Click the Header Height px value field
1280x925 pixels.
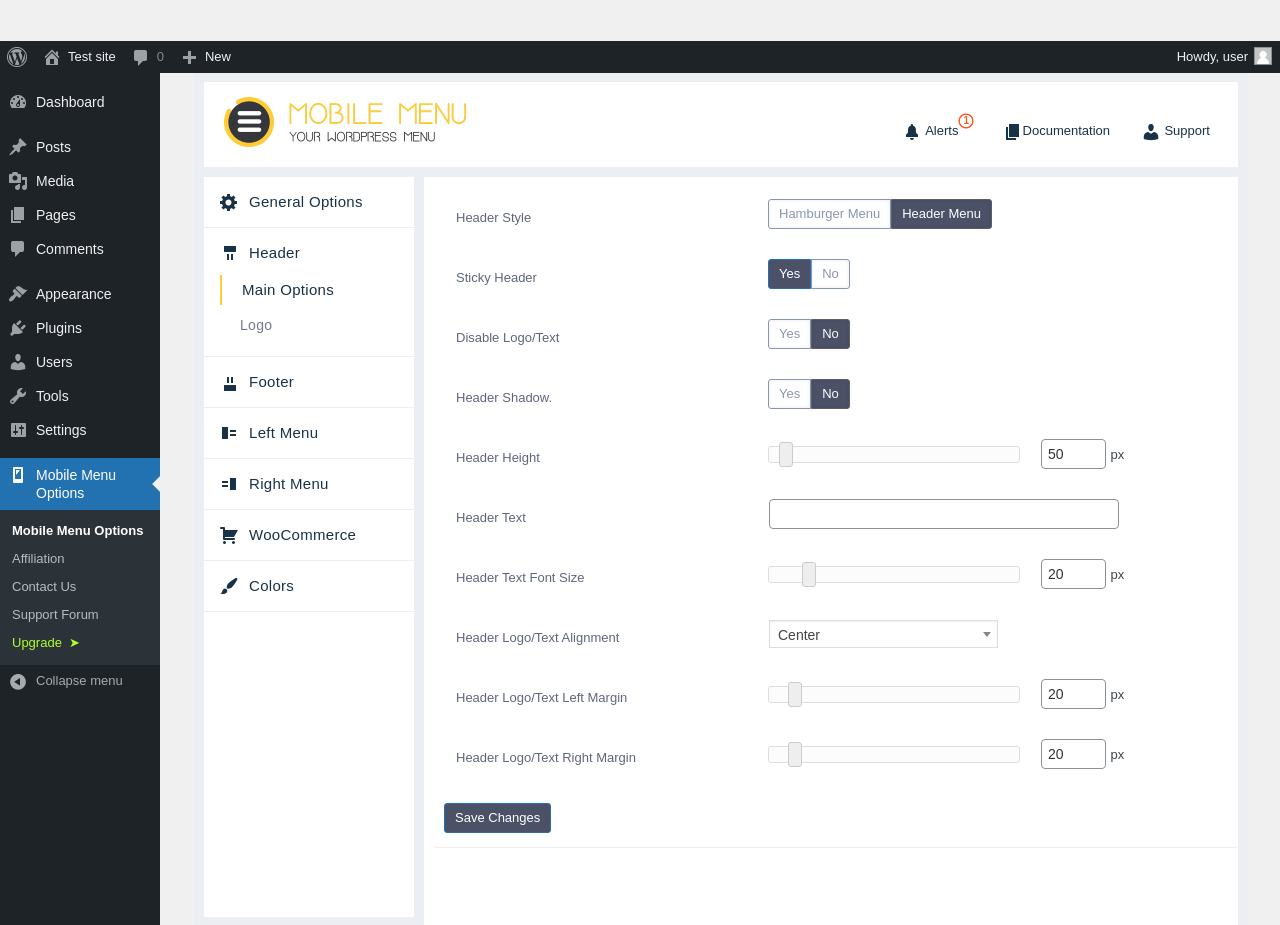coord(1073,454)
